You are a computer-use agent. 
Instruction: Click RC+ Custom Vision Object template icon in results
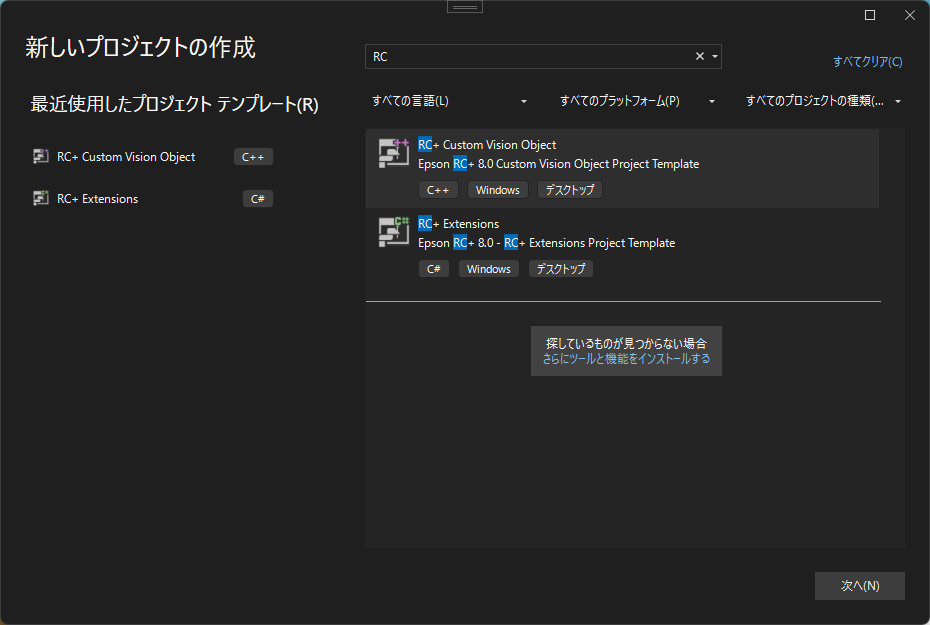394,153
